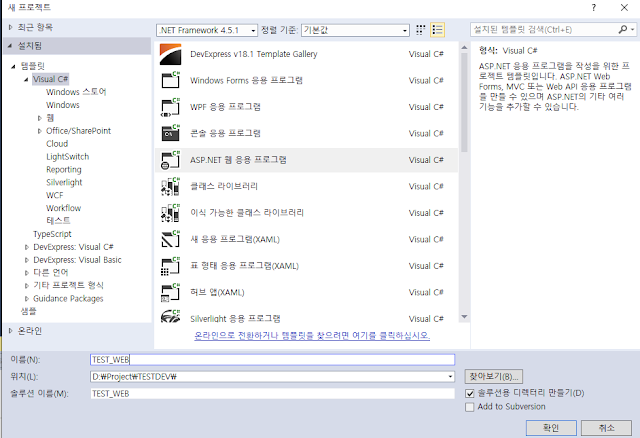Click the Windows Forms application template icon
The height and width of the screenshot is (438, 640).
tap(171, 80)
